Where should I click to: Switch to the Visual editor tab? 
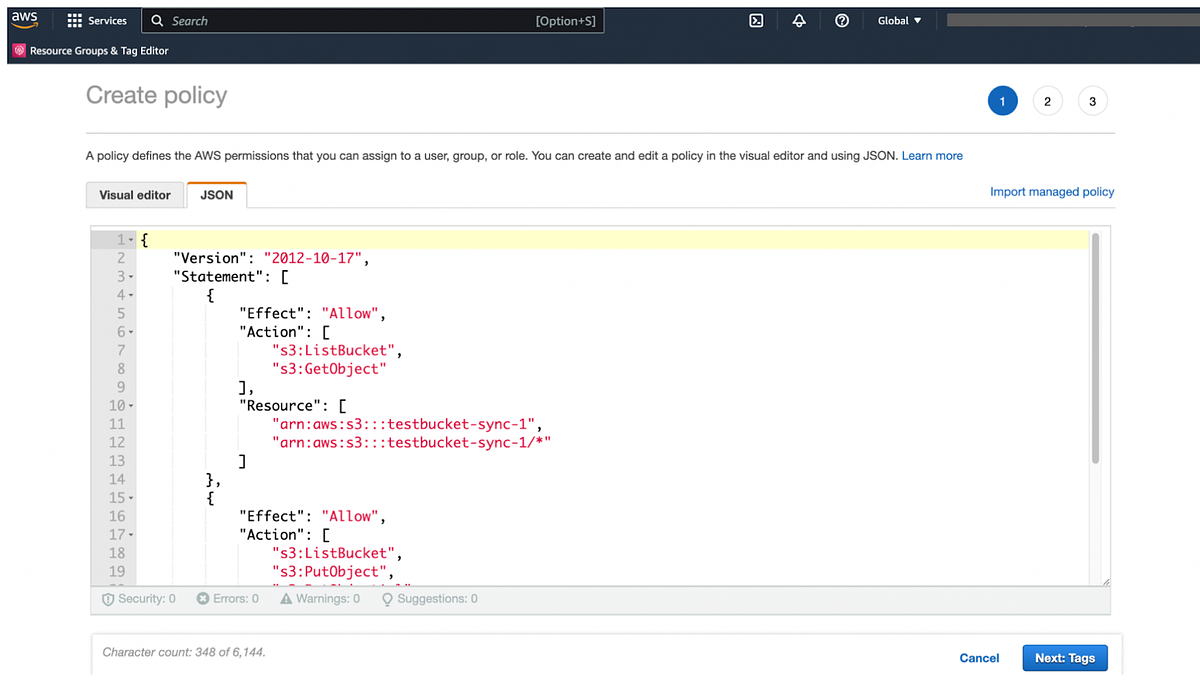(134, 195)
